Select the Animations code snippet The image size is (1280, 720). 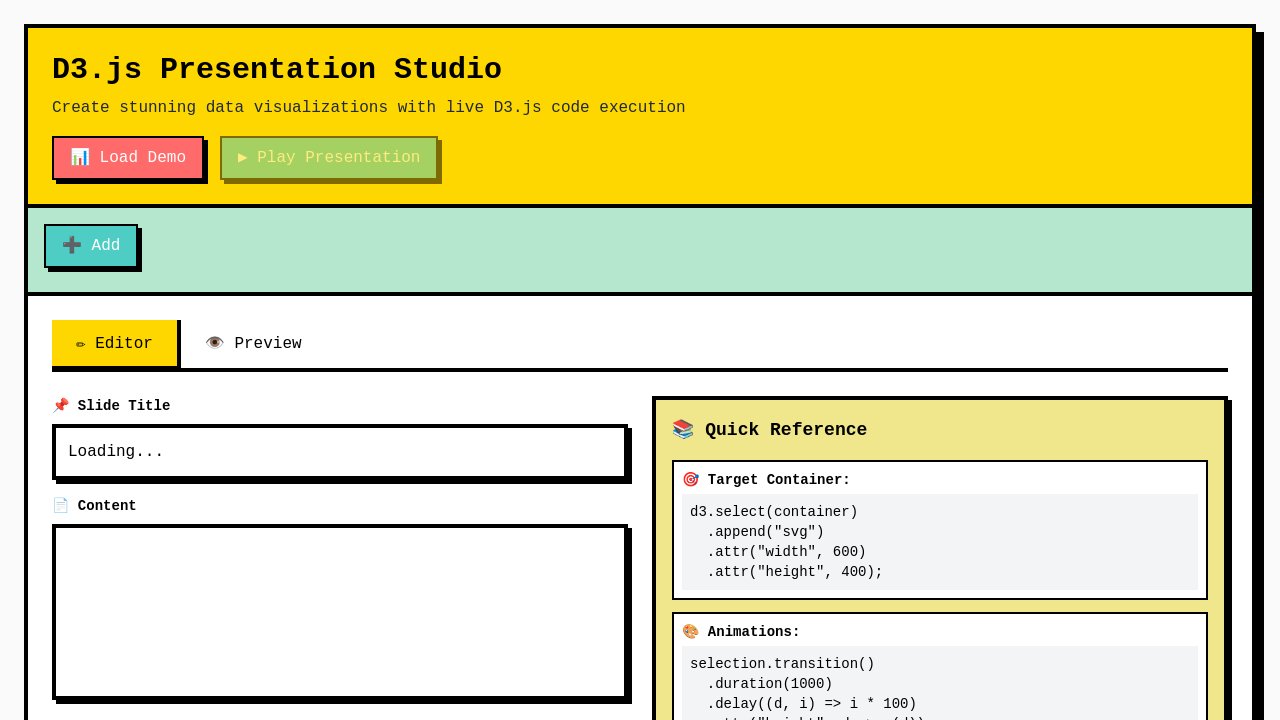(940, 683)
